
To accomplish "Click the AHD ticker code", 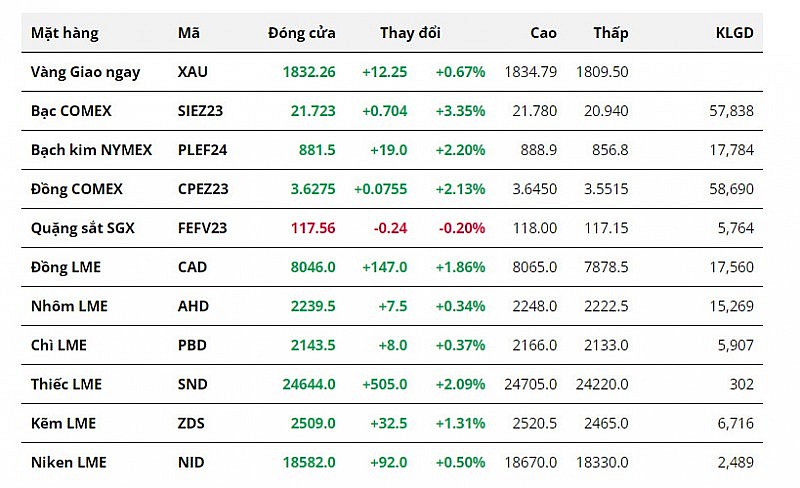I will click(193, 306).
